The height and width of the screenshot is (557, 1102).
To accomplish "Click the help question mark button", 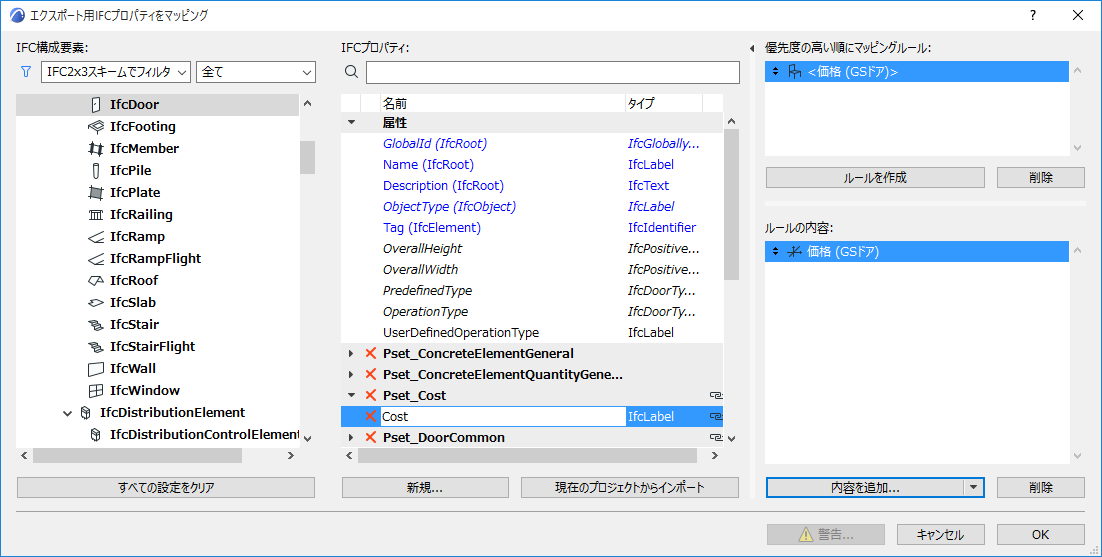I will click(1032, 15).
